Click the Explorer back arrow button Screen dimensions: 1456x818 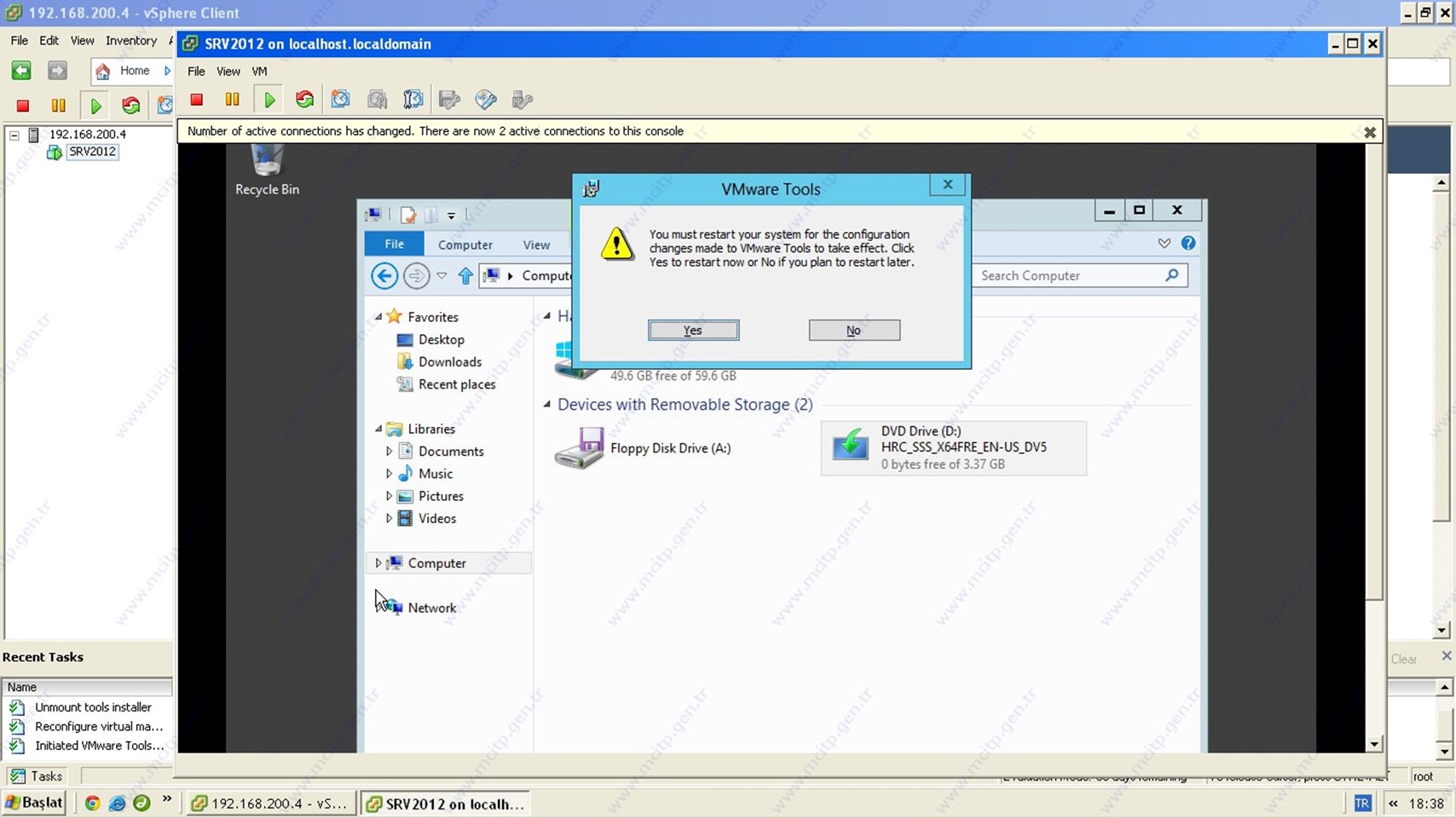pos(384,276)
